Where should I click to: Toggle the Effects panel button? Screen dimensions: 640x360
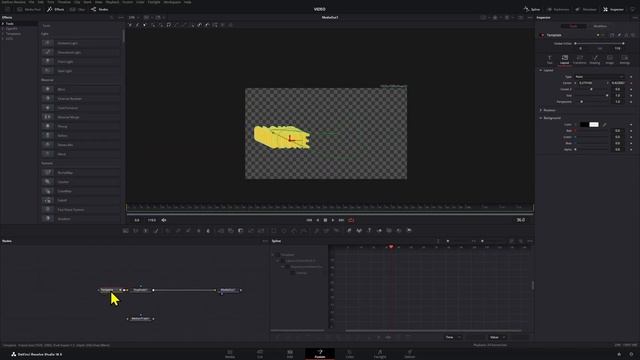pos(55,9)
